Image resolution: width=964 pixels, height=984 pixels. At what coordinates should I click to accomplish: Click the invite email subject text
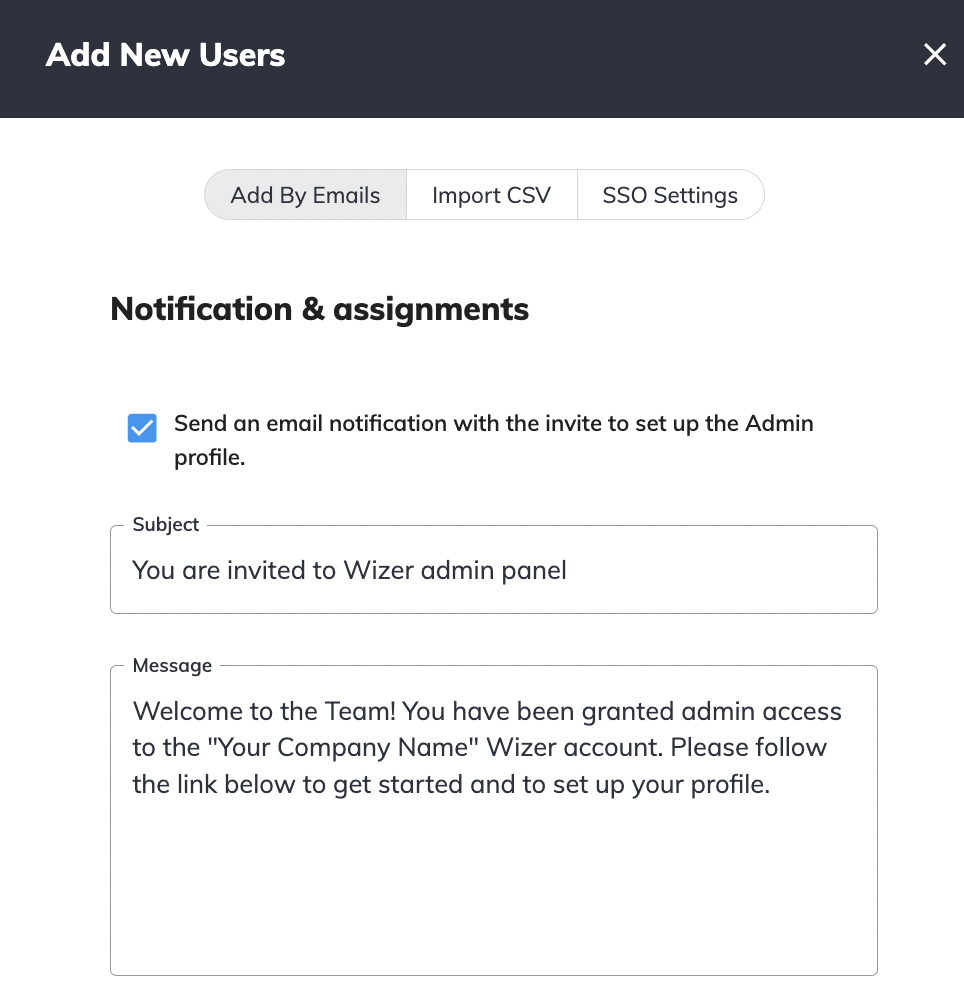coord(348,570)
